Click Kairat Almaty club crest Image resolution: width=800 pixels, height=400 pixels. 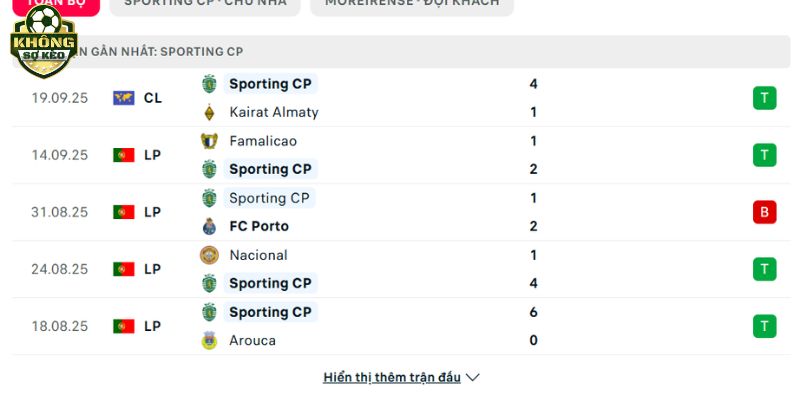pyautogui.click(x=209, y=112)
